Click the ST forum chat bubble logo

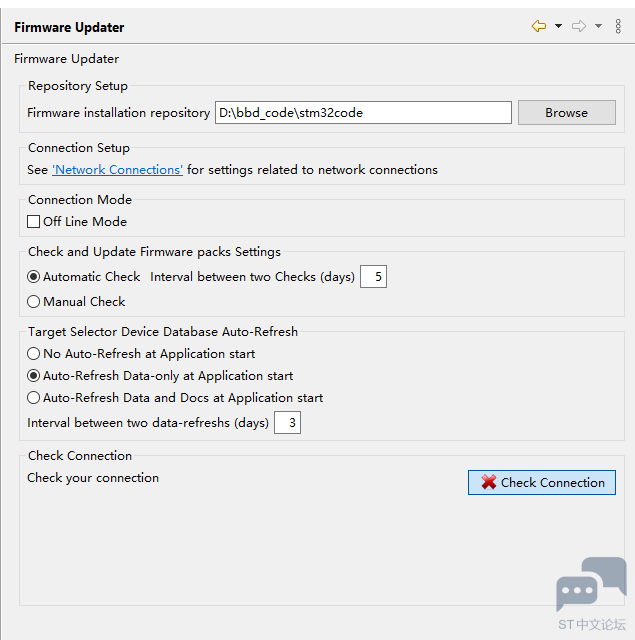coord(590,586)
